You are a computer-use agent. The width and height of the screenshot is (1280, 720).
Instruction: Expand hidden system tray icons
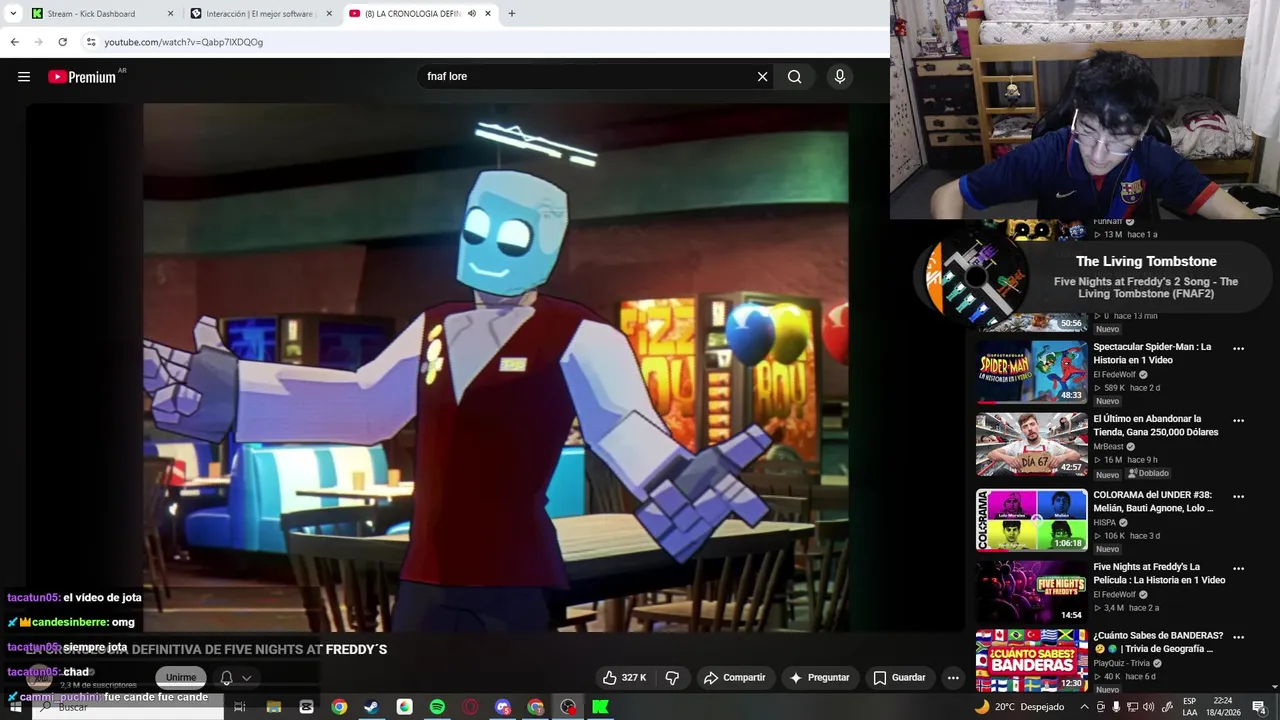coord(1084,707)
